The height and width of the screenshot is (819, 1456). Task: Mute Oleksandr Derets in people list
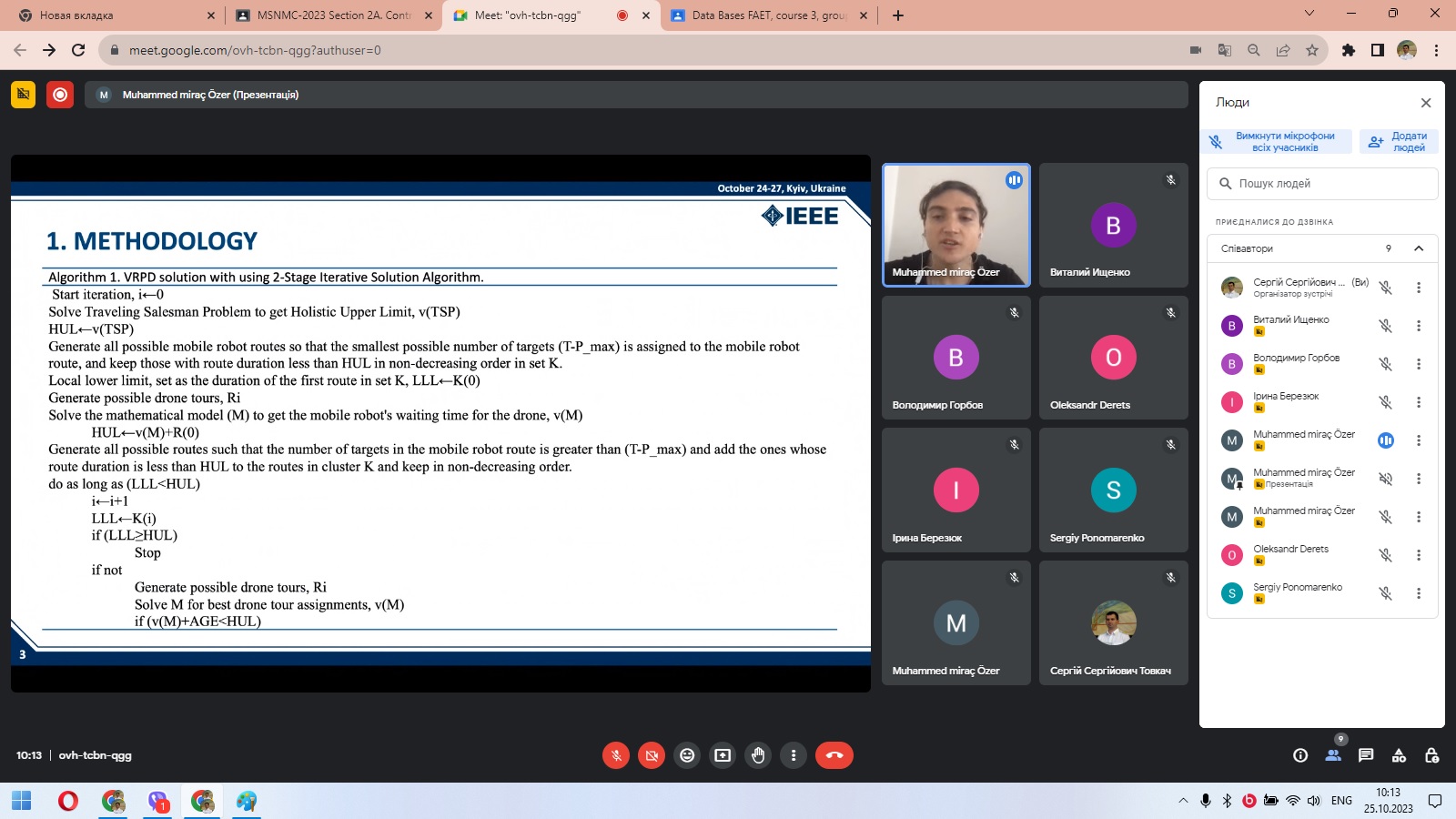[x=1385, y=555]
